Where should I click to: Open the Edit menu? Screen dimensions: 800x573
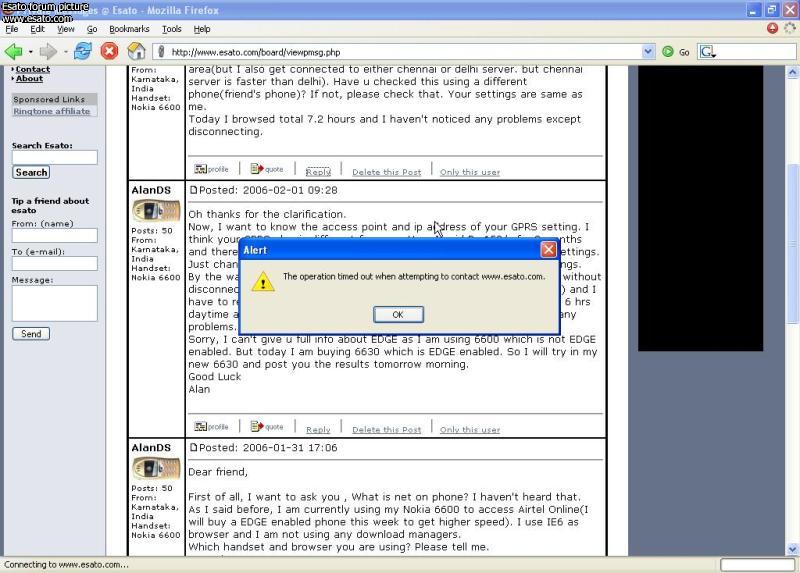point(37,29)
